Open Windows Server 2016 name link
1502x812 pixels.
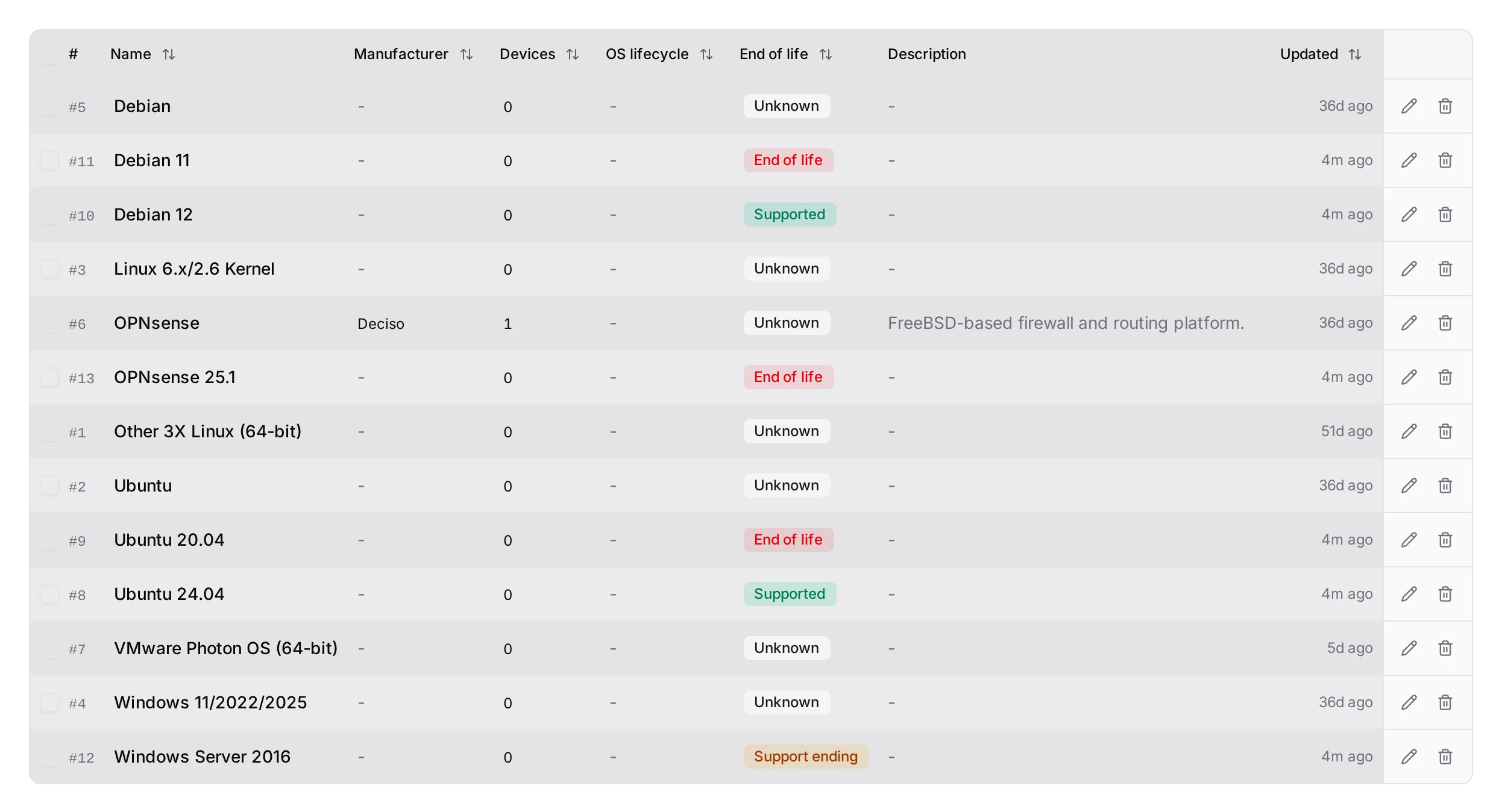203,757
